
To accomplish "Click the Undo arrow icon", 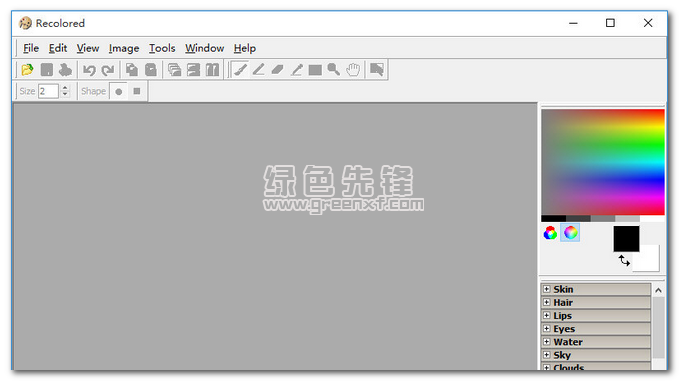I will pos(89,70).
